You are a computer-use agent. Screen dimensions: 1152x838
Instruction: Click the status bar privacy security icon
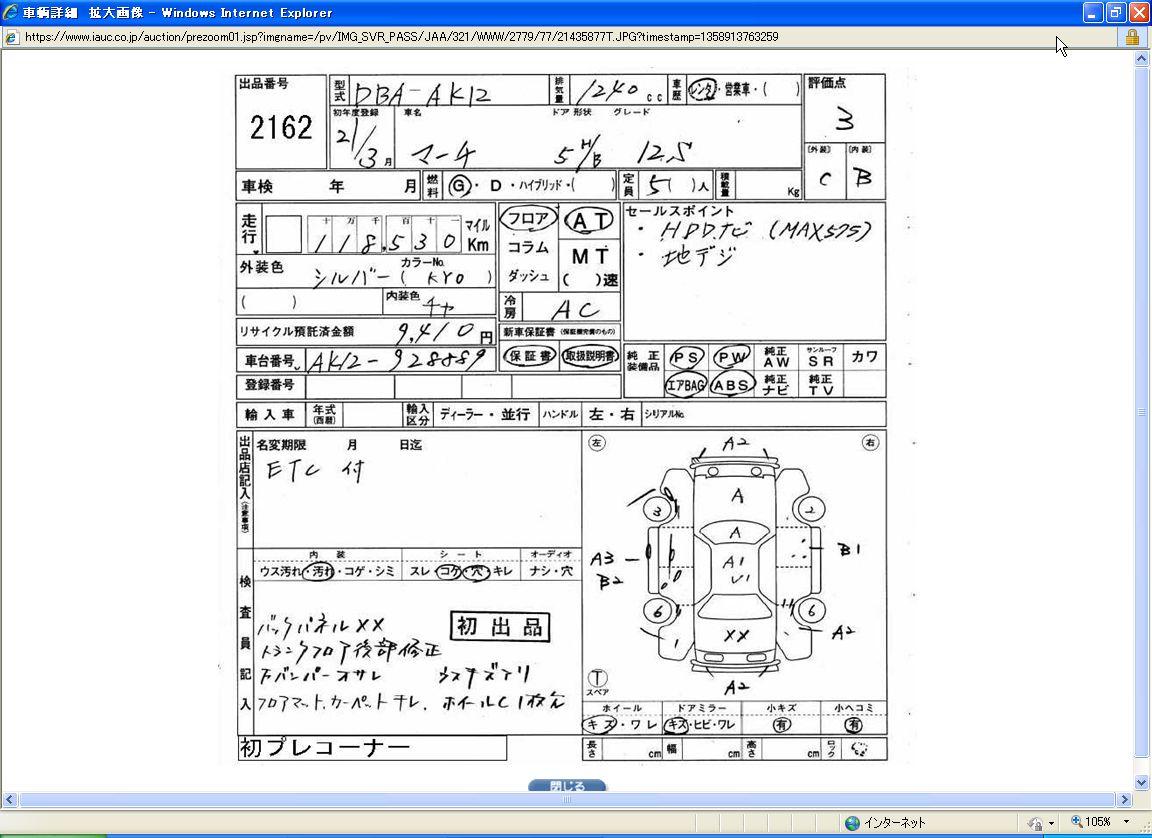1035,823
